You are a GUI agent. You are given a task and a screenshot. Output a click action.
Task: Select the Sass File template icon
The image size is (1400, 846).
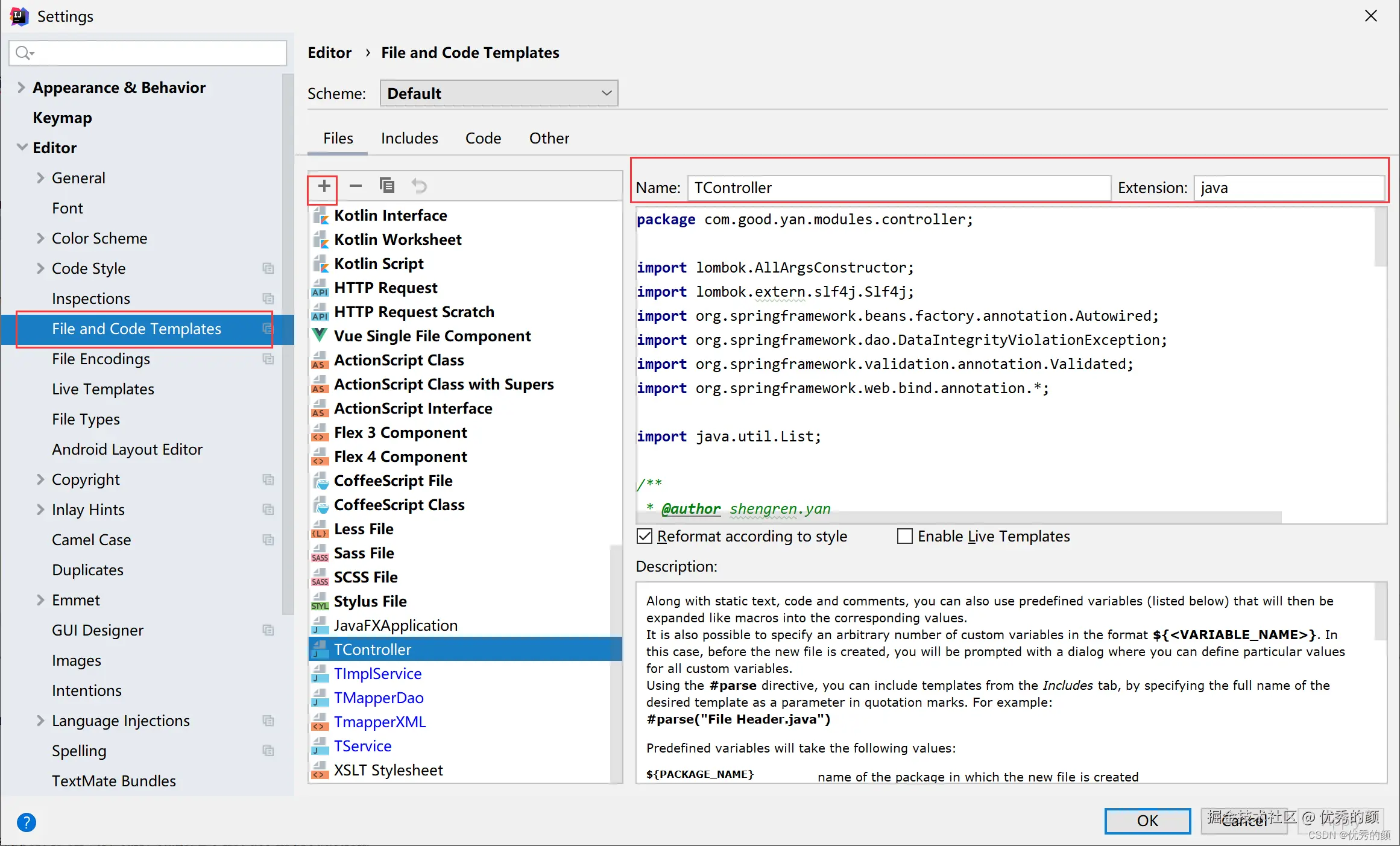point(320,553)
